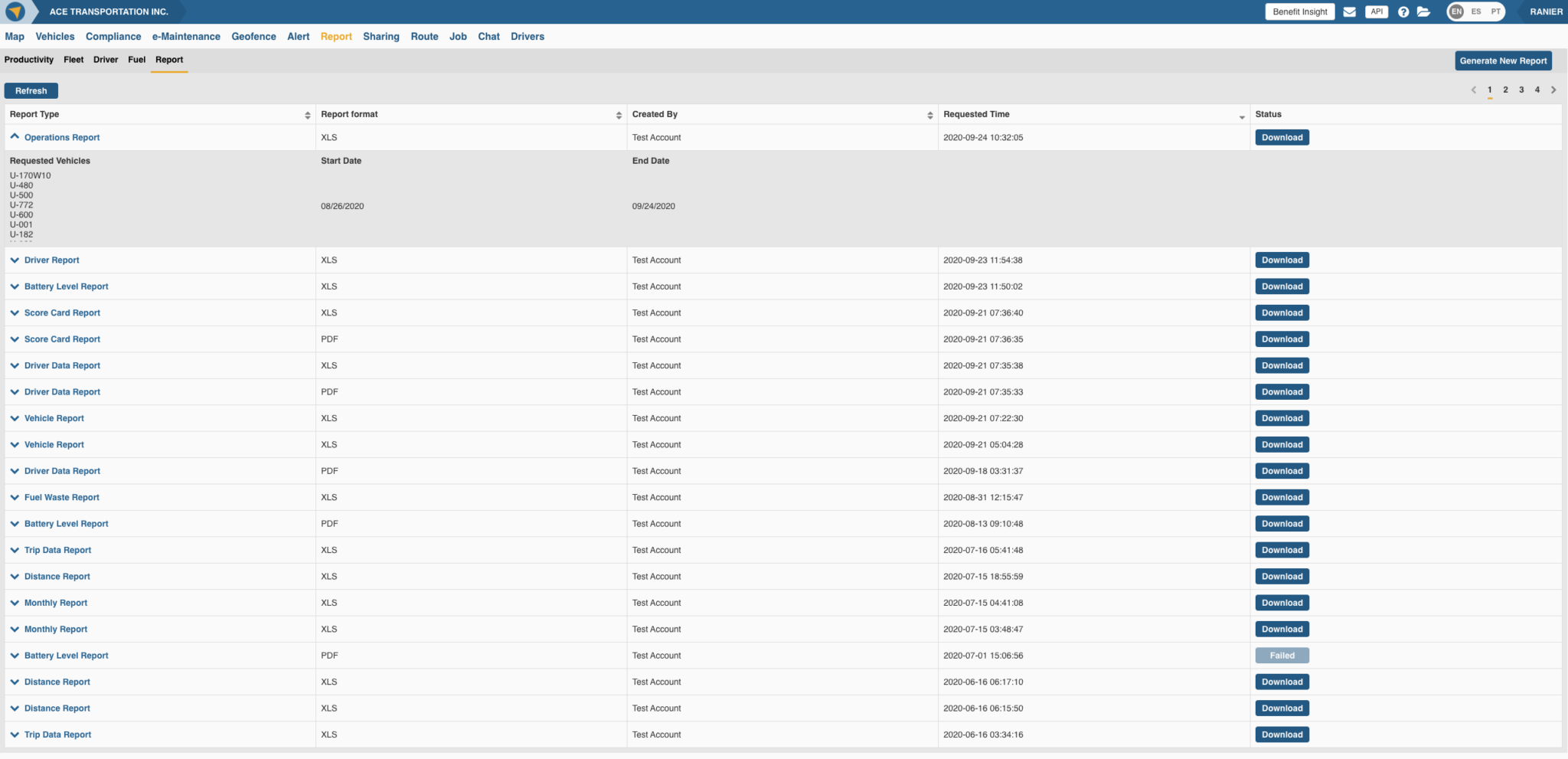Click the API icon in the top bar

click(x=1377, y=11)
